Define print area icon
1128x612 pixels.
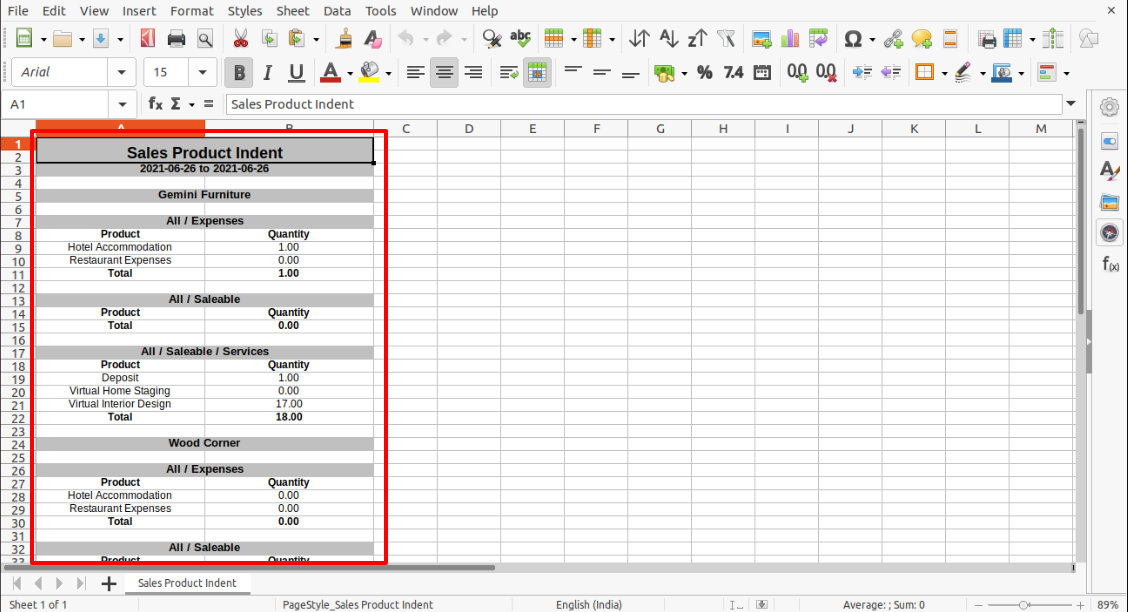(987, 38)
